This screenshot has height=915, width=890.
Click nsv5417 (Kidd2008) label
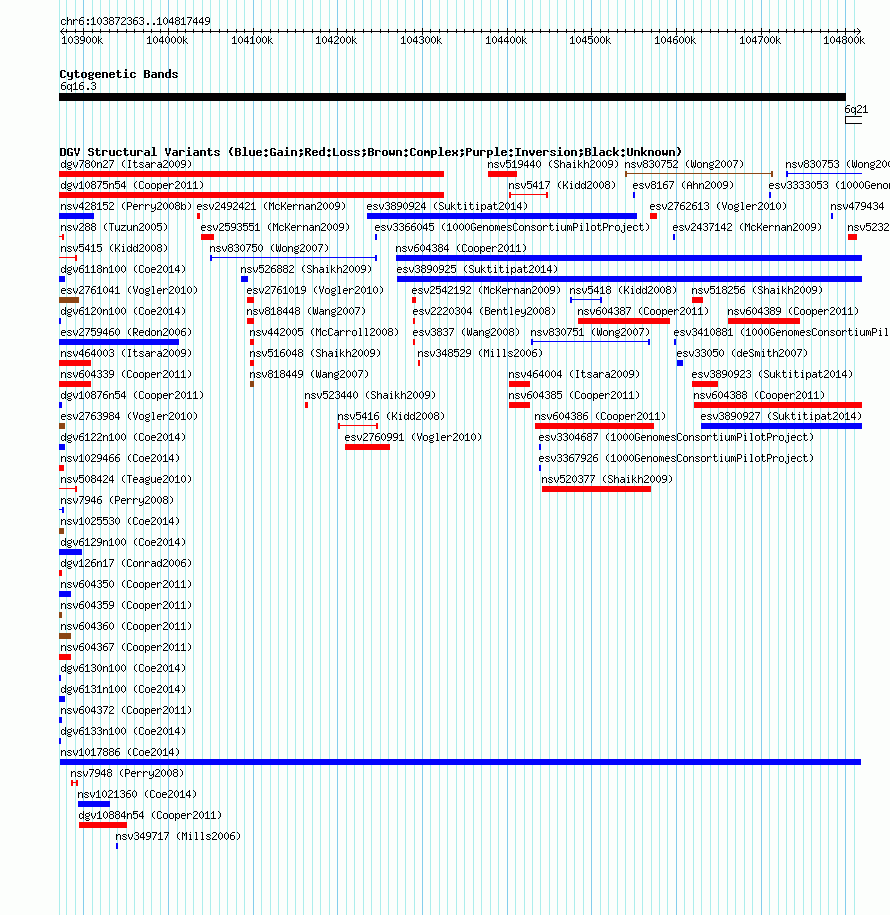click(x=562, y=186)
